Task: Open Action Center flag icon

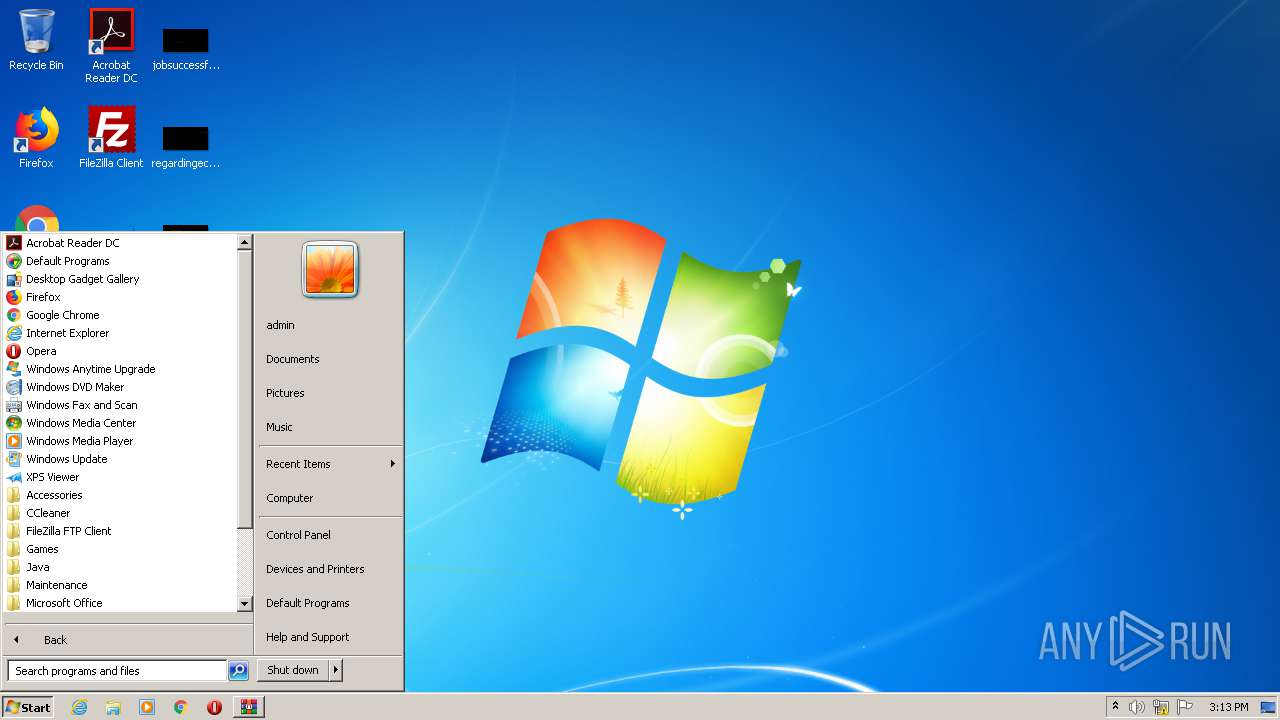Action: 1185,707
